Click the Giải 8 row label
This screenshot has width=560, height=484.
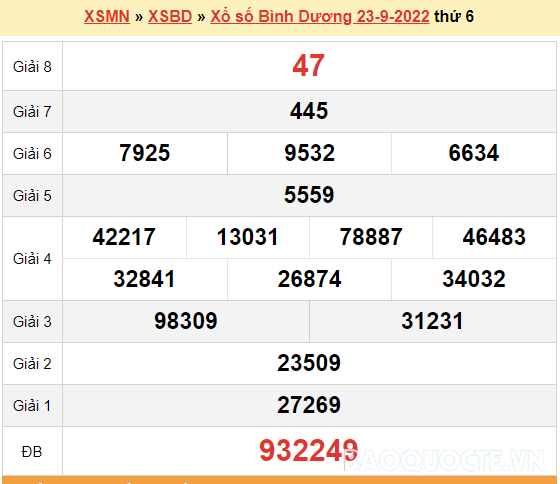[x=32, y=67]
